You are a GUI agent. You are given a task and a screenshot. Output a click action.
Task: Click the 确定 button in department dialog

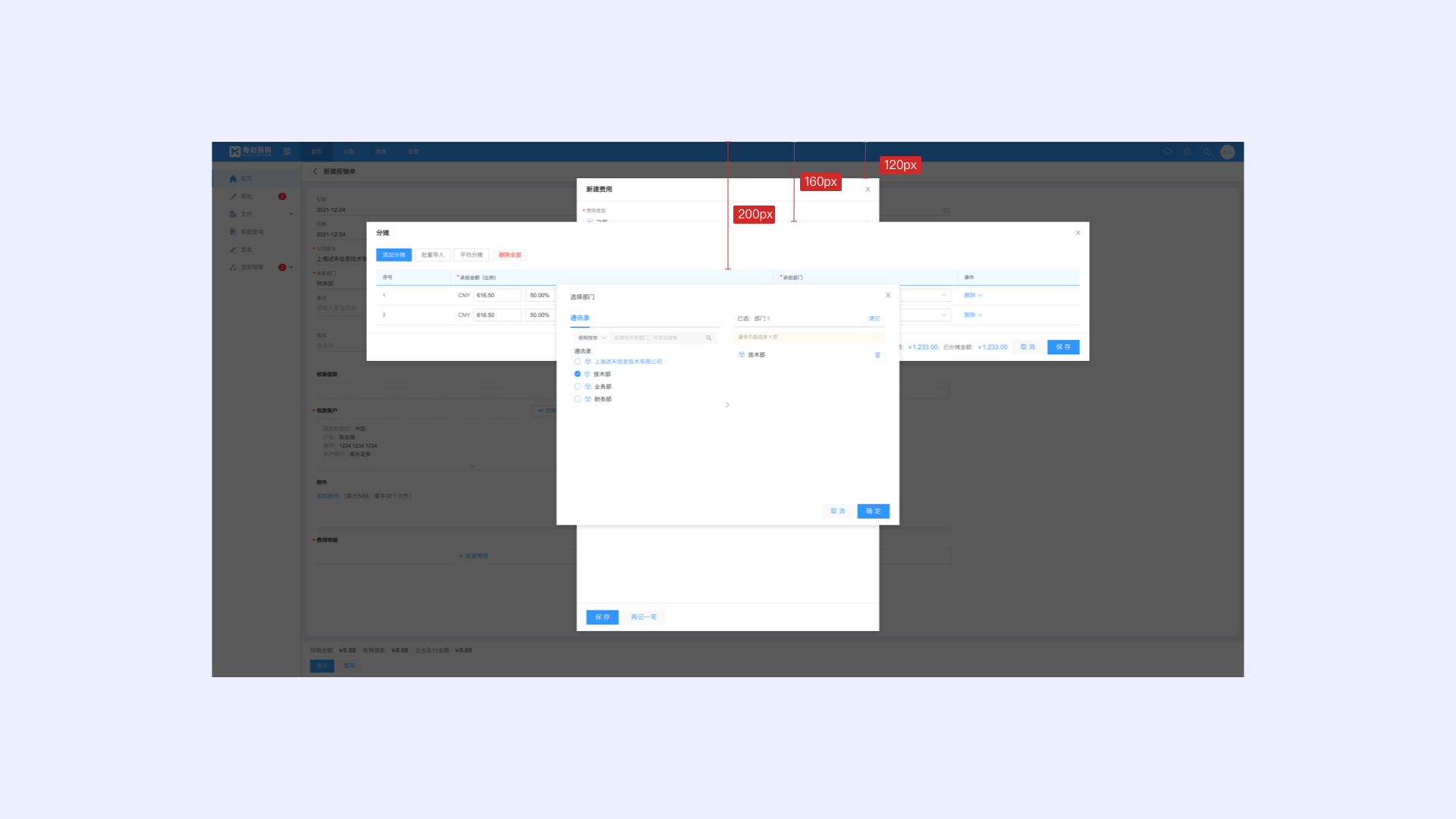coord(873,511)
